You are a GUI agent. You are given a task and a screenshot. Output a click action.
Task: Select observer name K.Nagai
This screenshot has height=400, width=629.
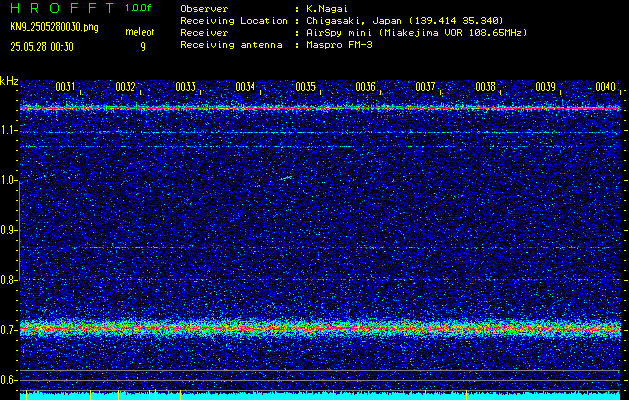click(327, 9)
